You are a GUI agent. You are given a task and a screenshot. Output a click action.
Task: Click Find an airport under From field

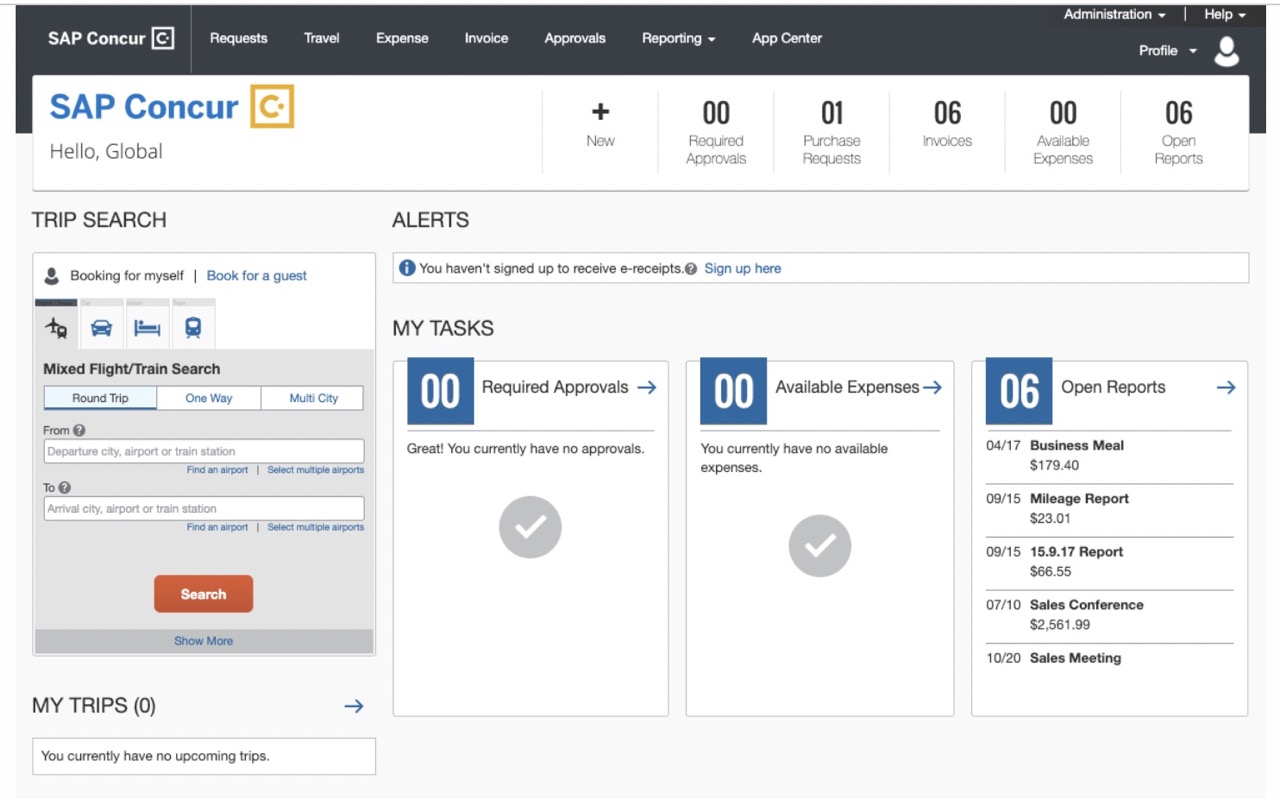(x=217, y=470)
